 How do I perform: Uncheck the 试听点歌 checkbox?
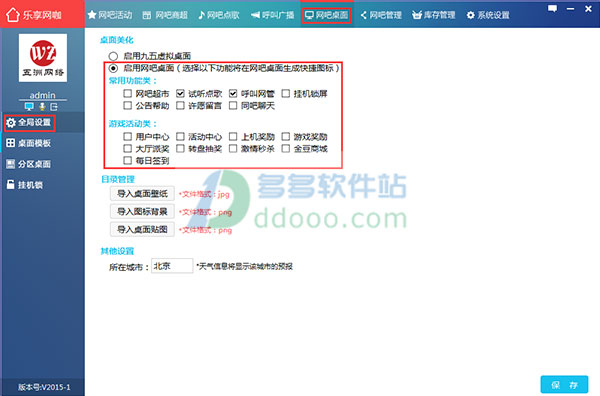[180, 93]
